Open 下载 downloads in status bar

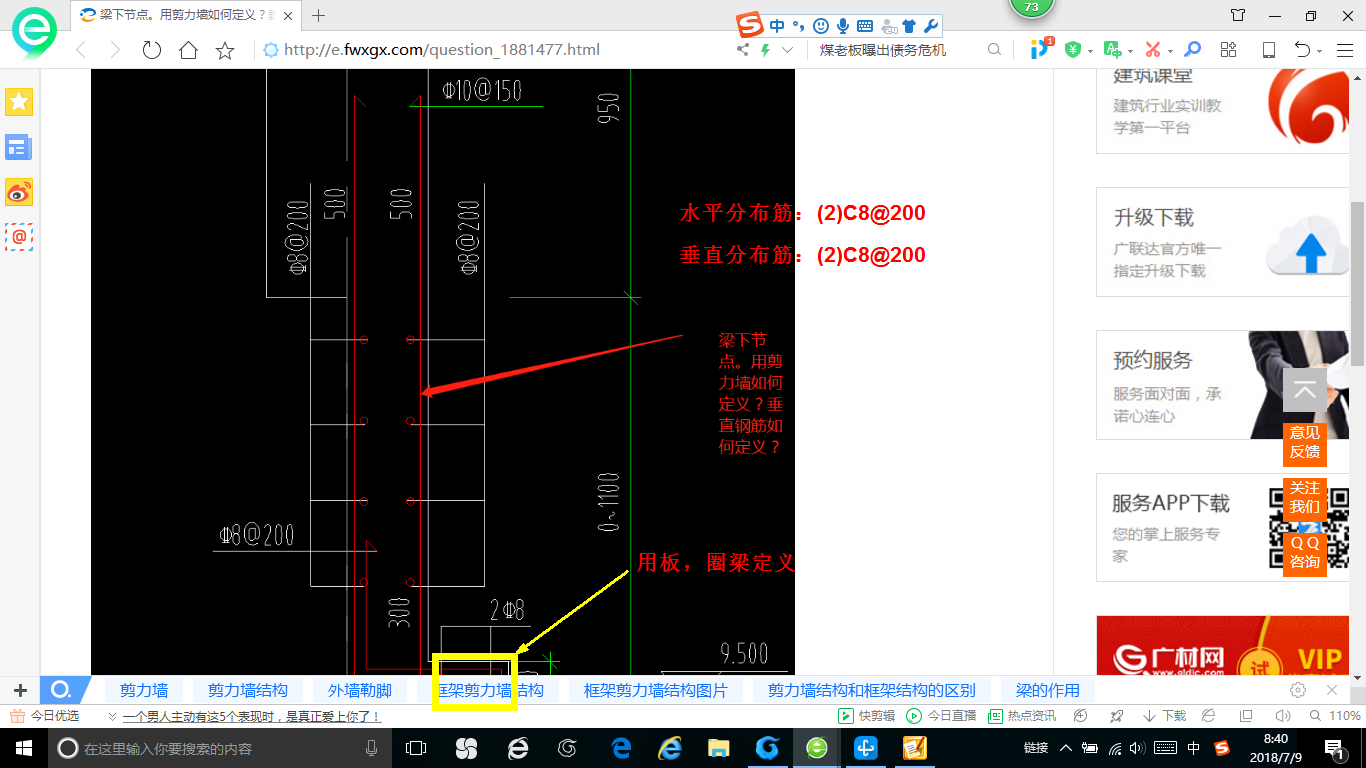(1165, 716)
